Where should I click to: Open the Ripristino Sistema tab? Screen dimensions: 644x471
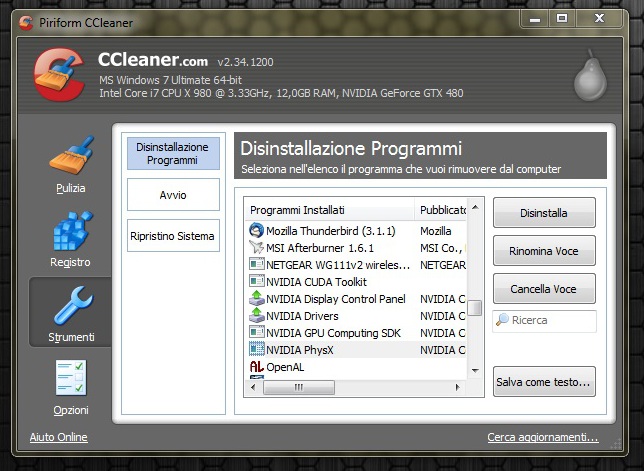tap(172, 236)
